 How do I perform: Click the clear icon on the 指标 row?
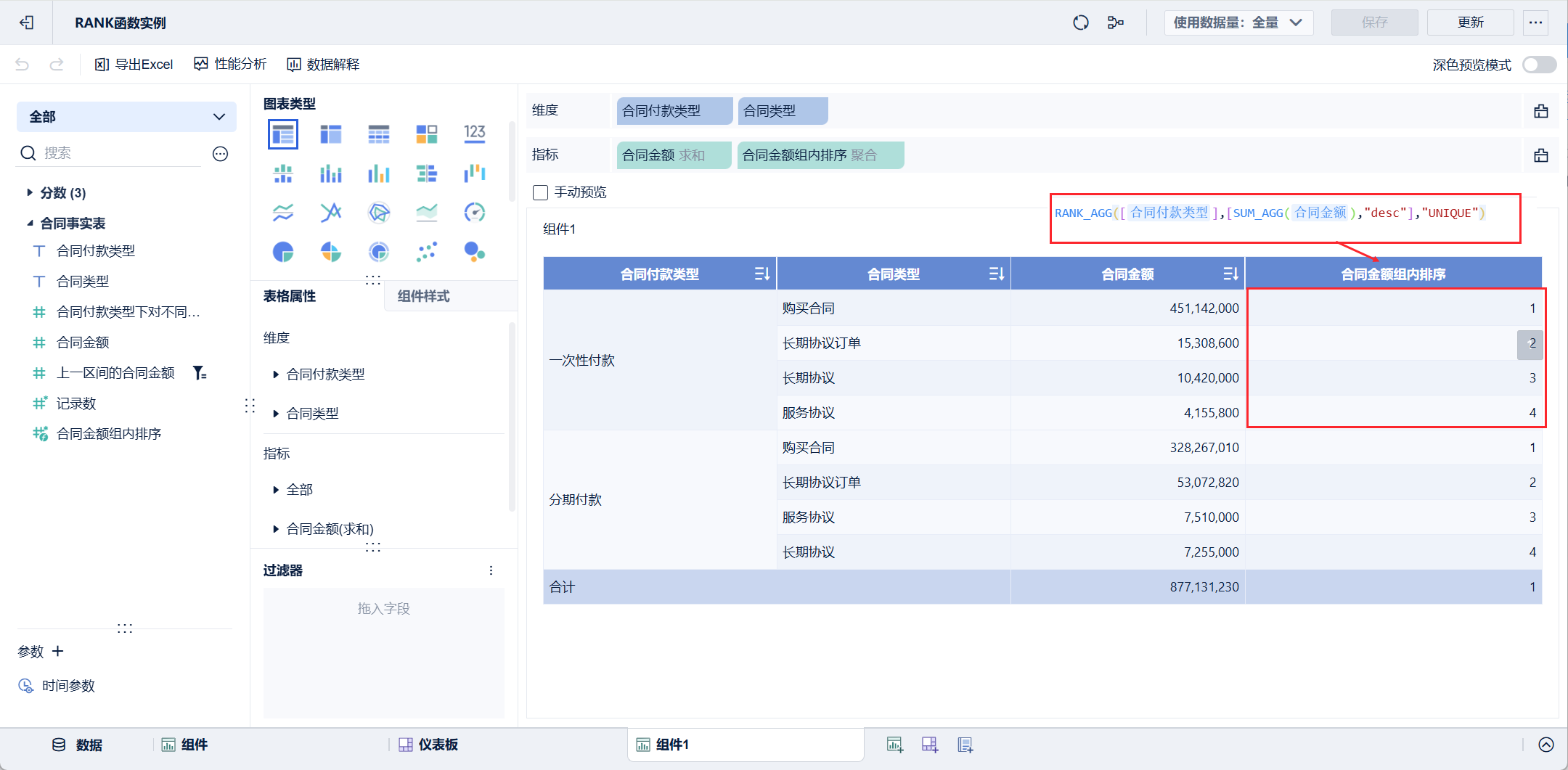coord(1541,155)
